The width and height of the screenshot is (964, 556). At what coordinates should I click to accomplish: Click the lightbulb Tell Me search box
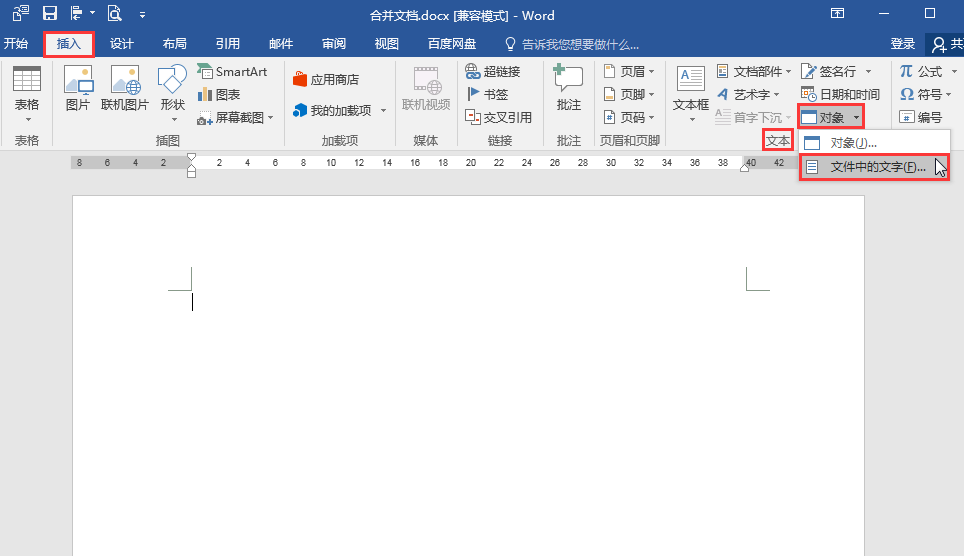[571, 44]
